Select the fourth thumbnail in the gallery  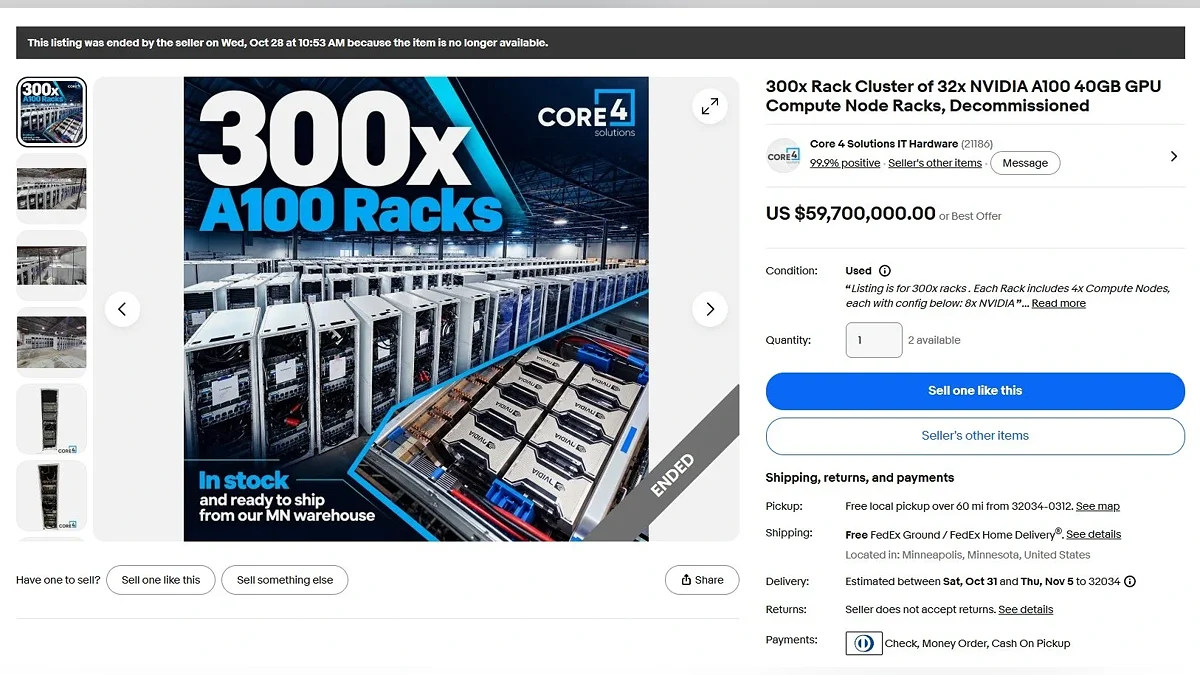click(52, 343)
